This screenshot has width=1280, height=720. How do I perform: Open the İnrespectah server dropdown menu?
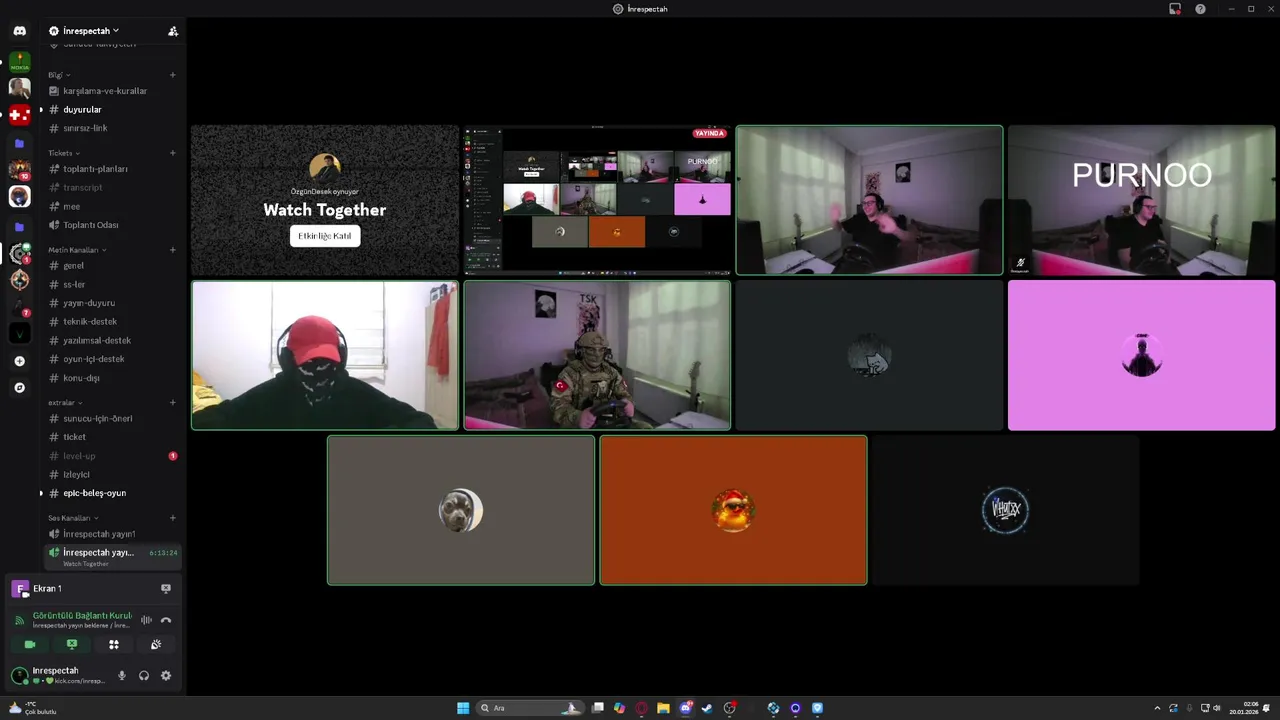point(90,31)
